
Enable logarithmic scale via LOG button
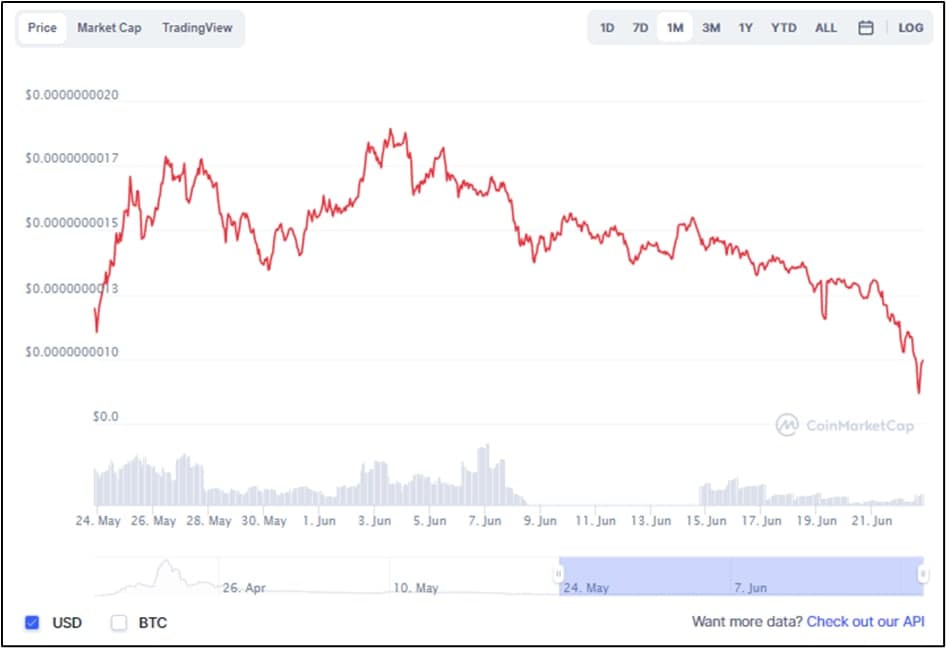coord(911,28)
